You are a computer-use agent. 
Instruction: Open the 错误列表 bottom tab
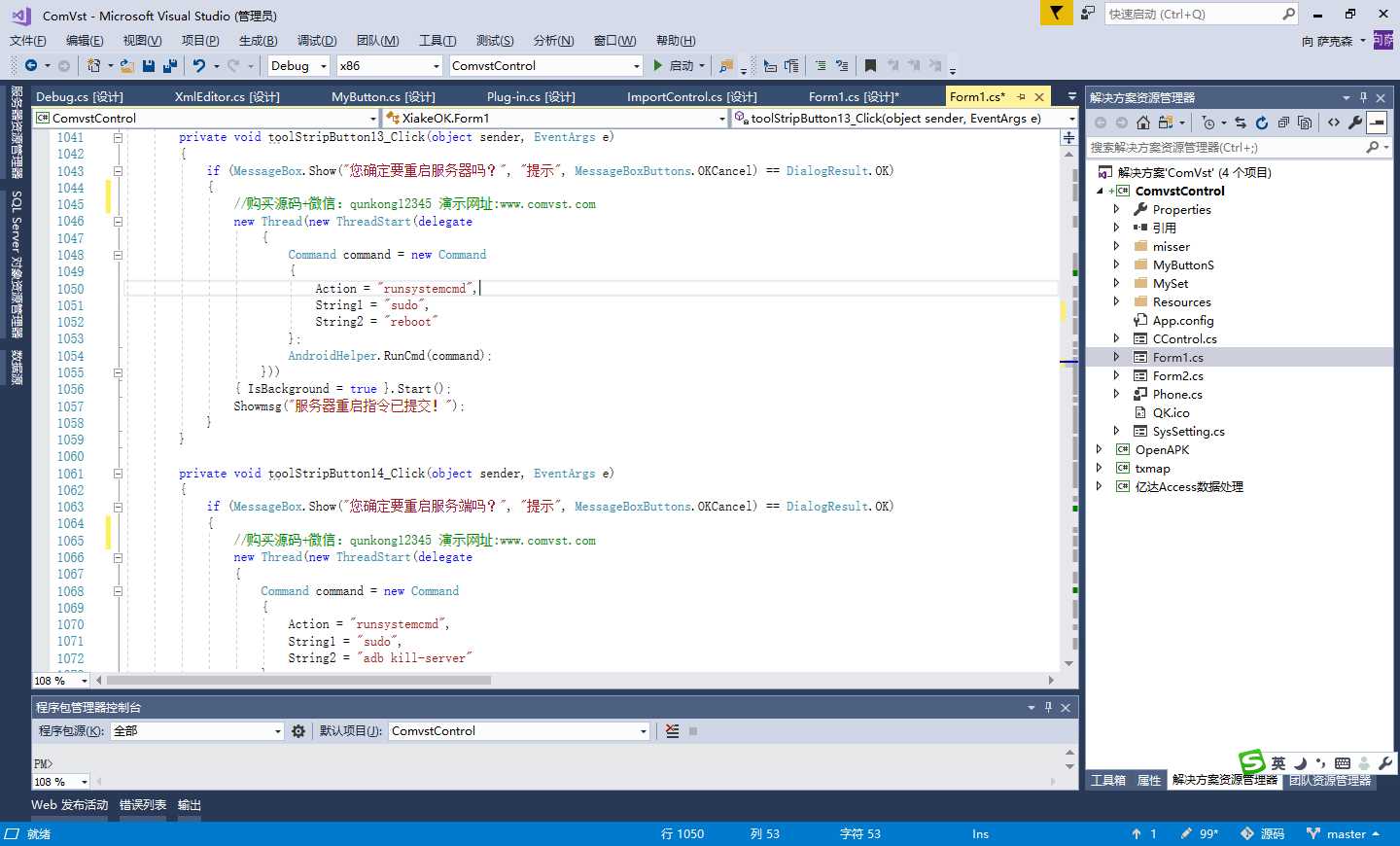tap(143, 805)
